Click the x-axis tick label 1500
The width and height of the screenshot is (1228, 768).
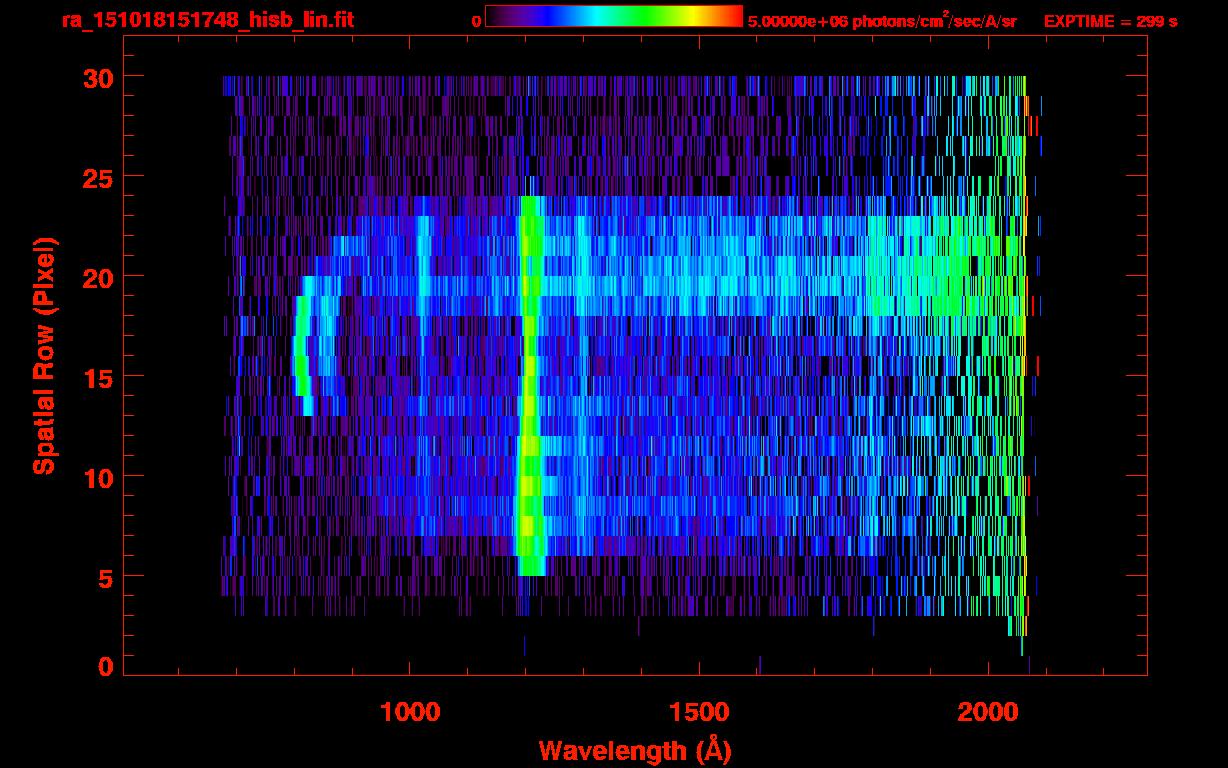click(699, 711)
